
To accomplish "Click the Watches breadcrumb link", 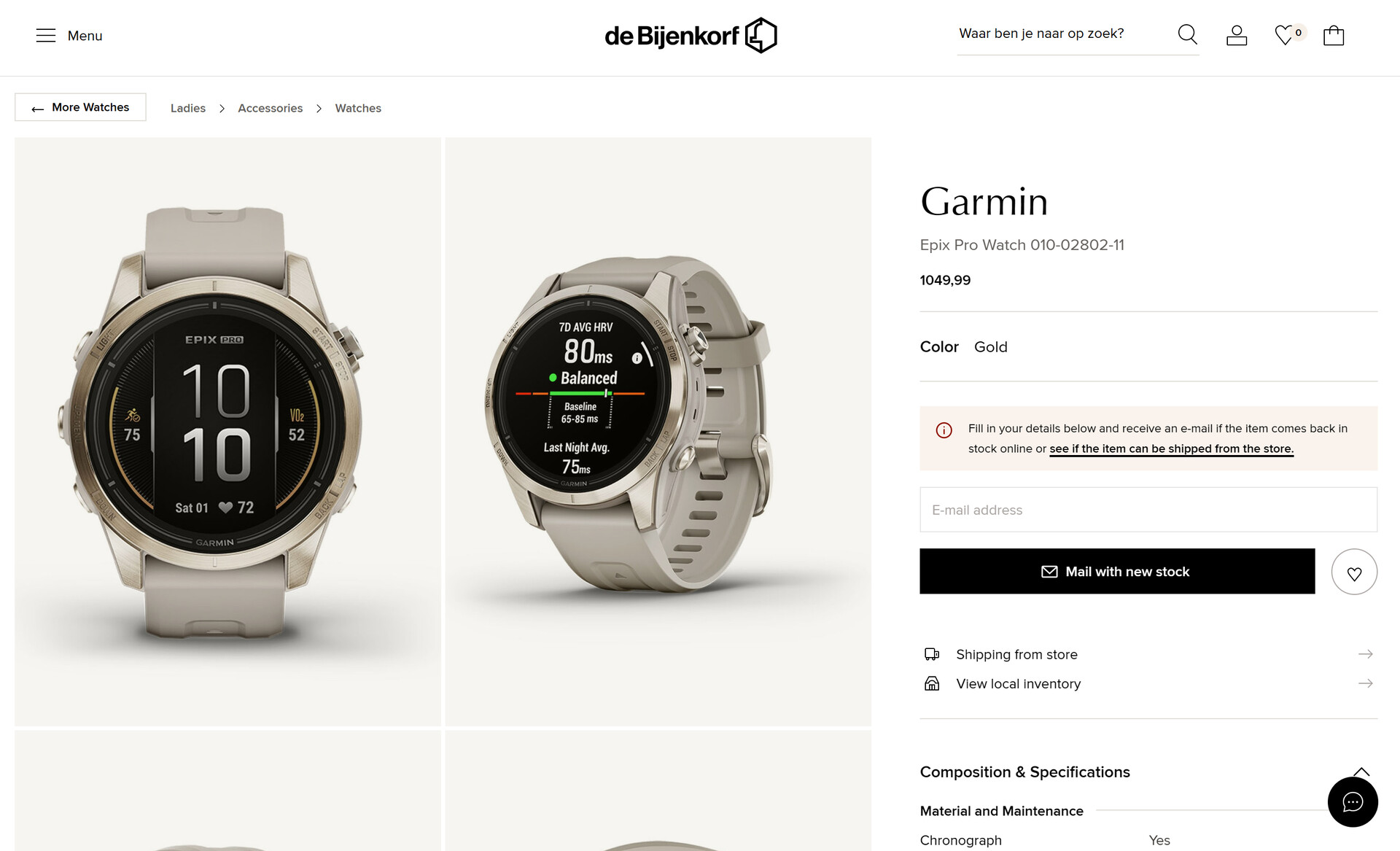I will (357, 108).
